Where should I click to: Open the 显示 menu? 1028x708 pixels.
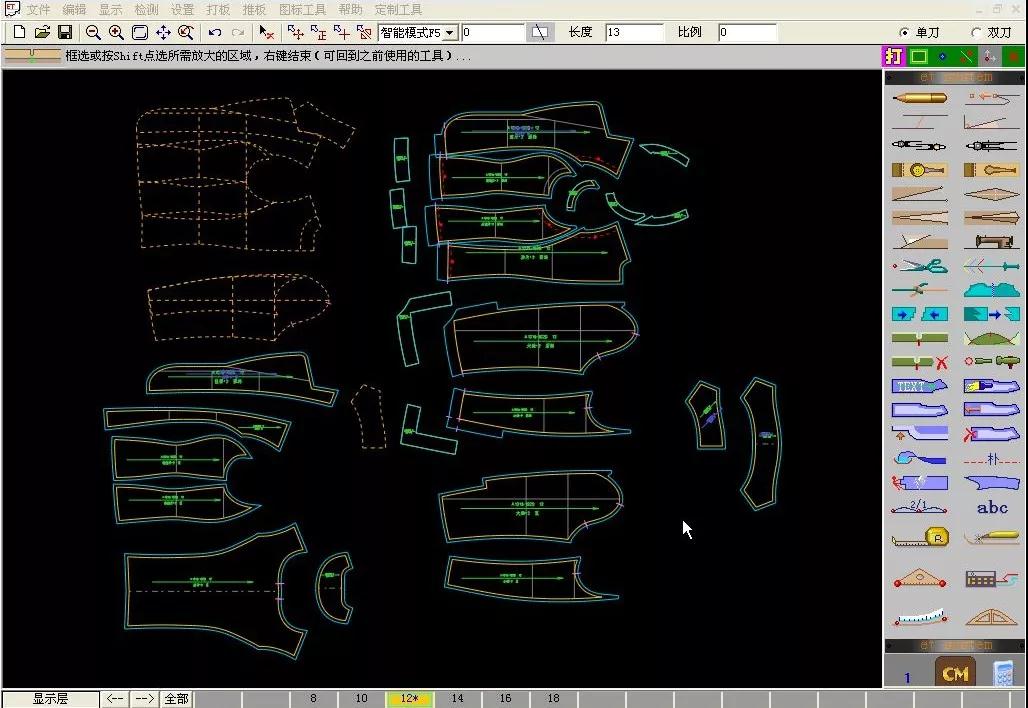click(110, 9)
